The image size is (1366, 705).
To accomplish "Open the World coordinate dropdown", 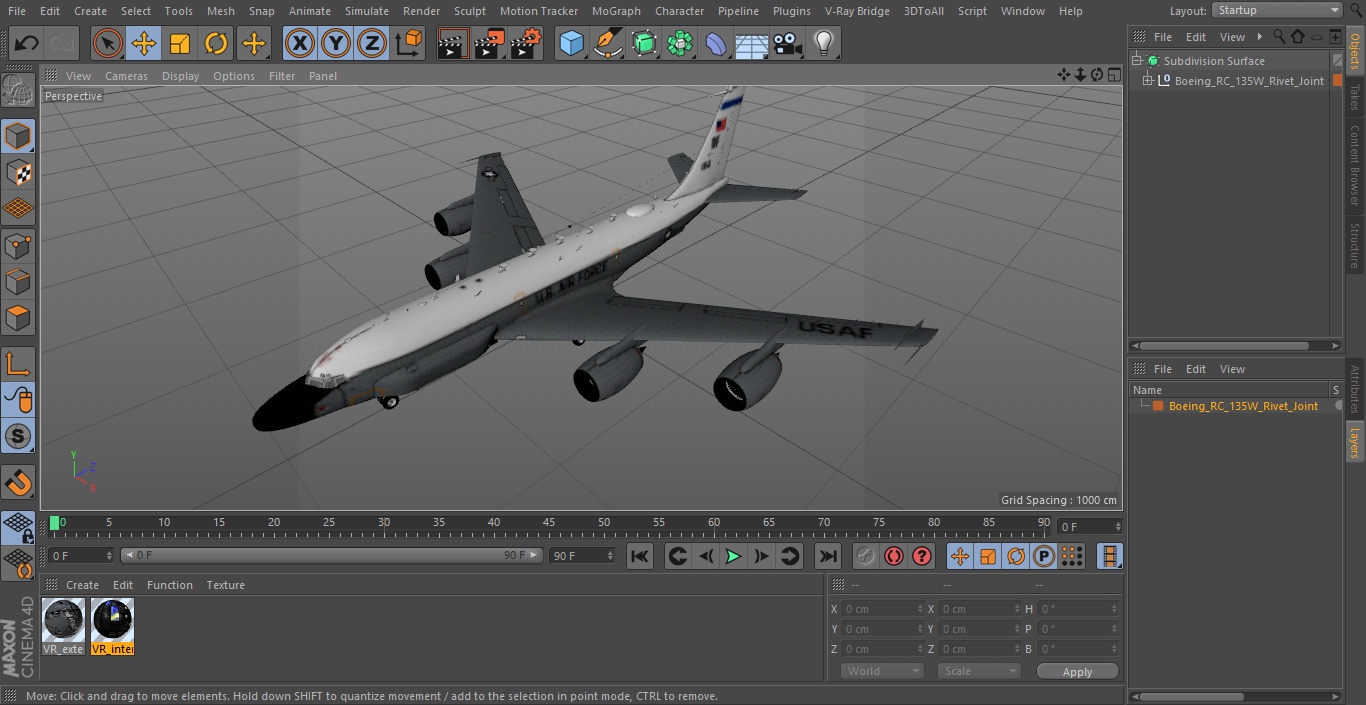I will point(881,671).
